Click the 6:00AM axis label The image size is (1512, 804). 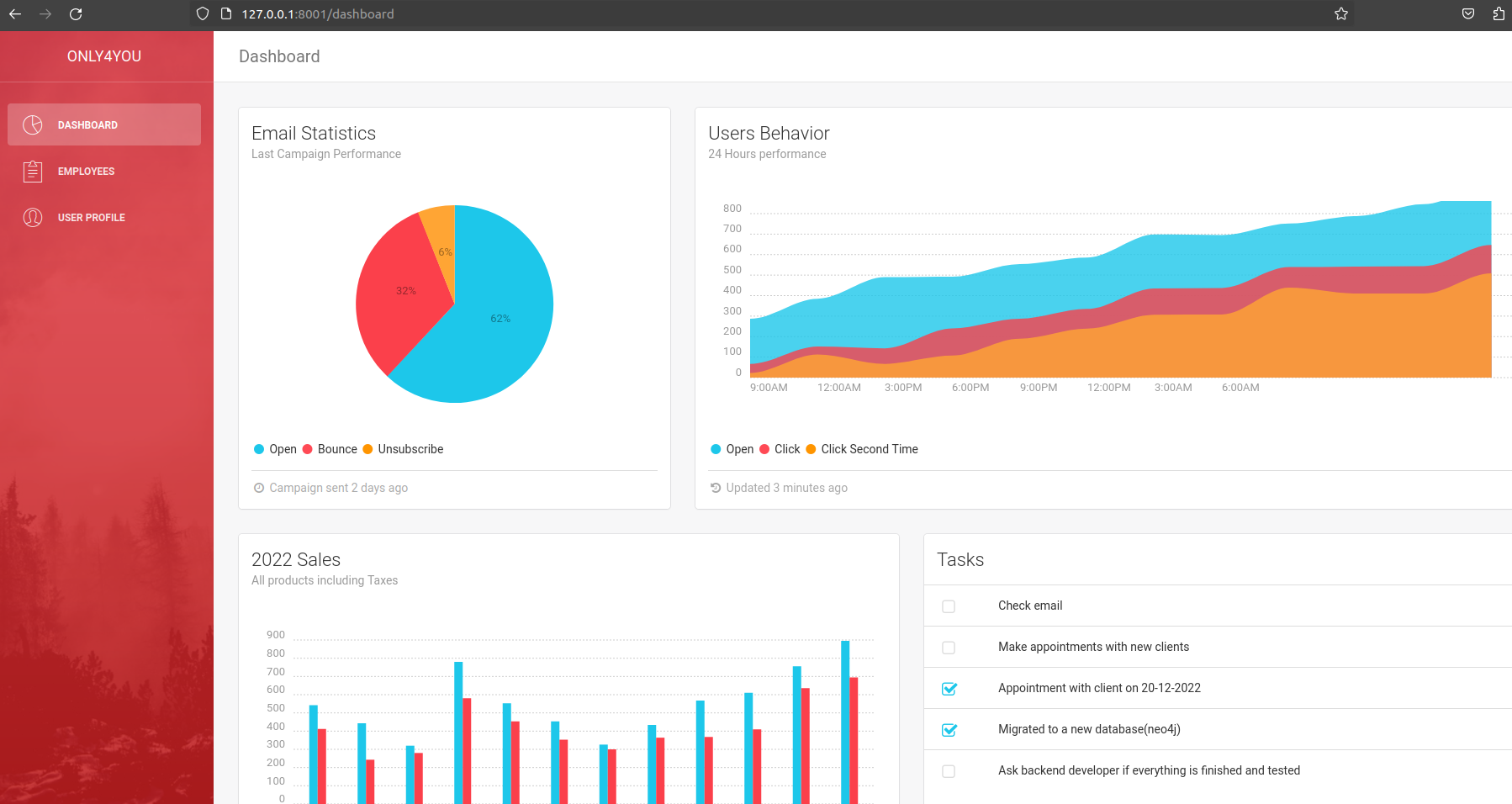1240,388
